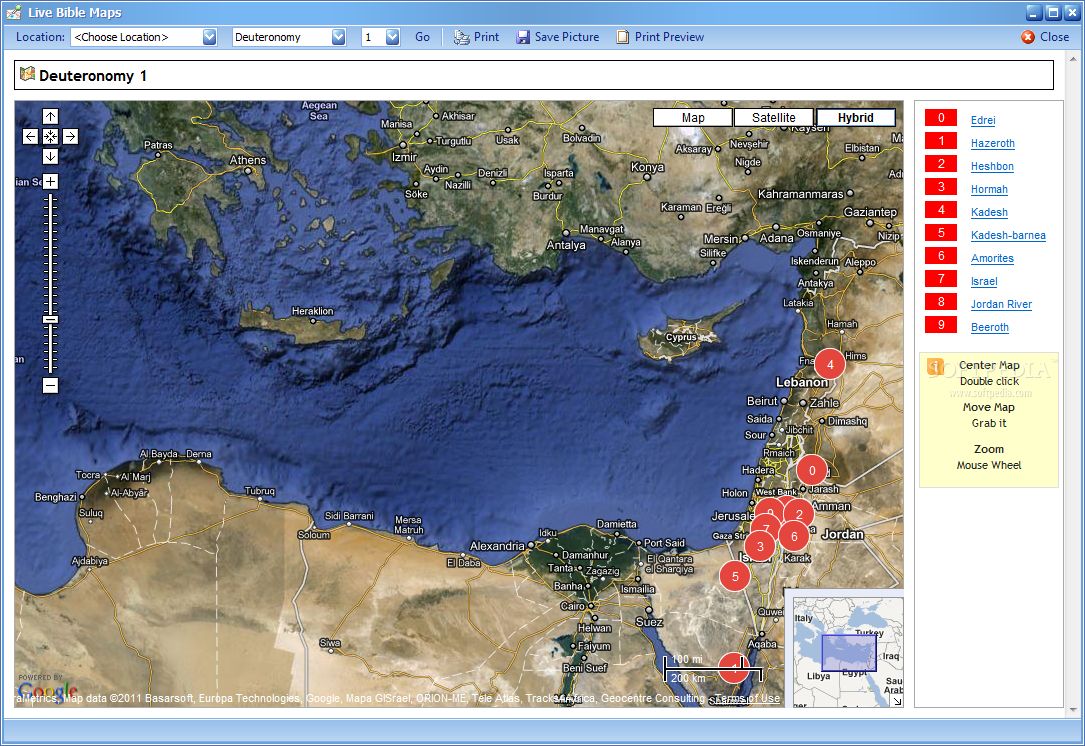Viewport: 1085px width, 746px height.
Task: Click red number box 9 in legend
Action: (x=941, y=325)
